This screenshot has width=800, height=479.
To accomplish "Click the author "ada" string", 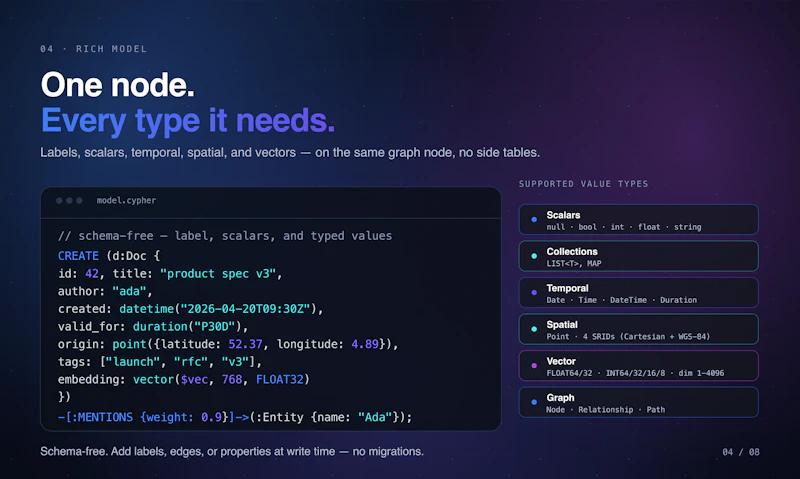I will pos(130,291).
